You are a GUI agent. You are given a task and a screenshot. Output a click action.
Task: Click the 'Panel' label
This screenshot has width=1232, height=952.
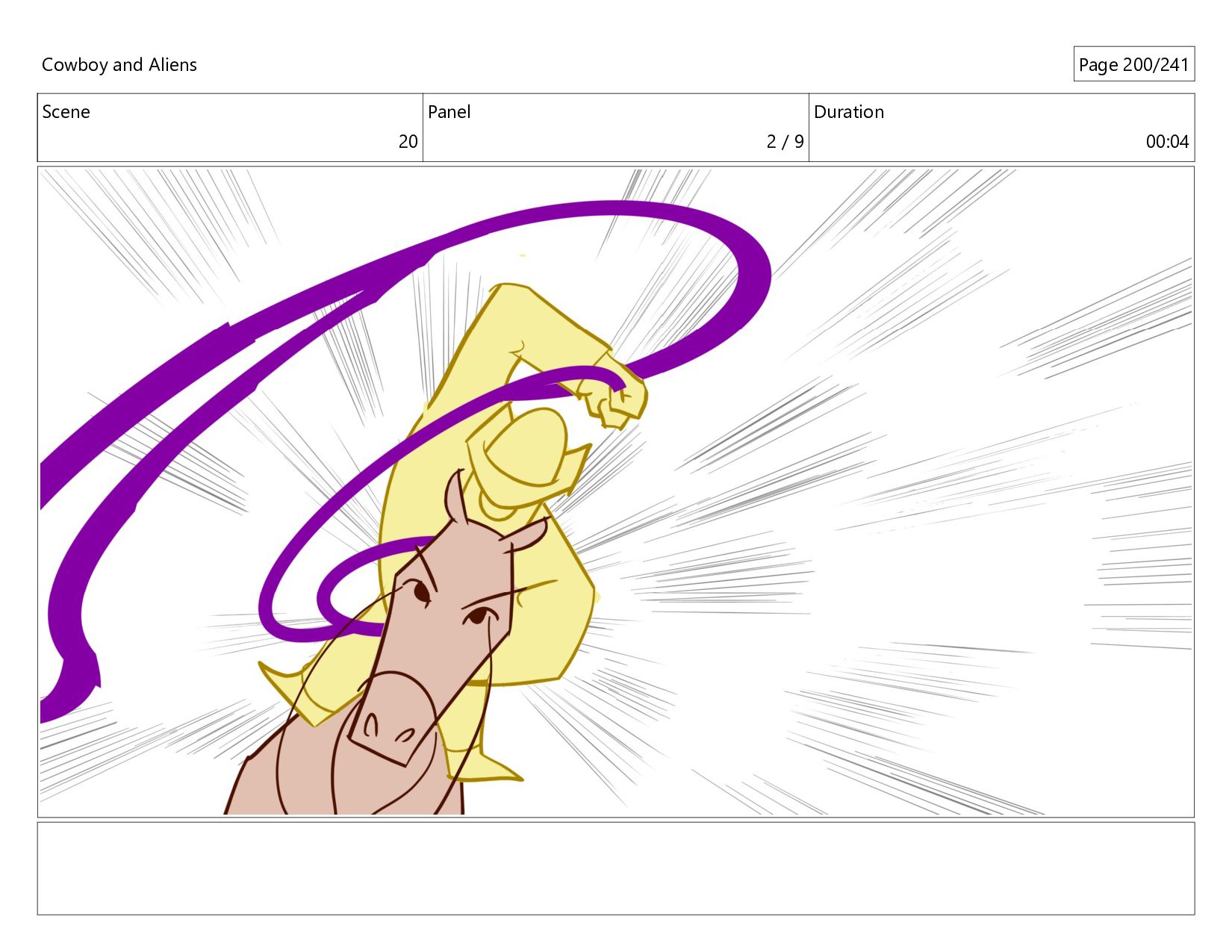[449, 112]
